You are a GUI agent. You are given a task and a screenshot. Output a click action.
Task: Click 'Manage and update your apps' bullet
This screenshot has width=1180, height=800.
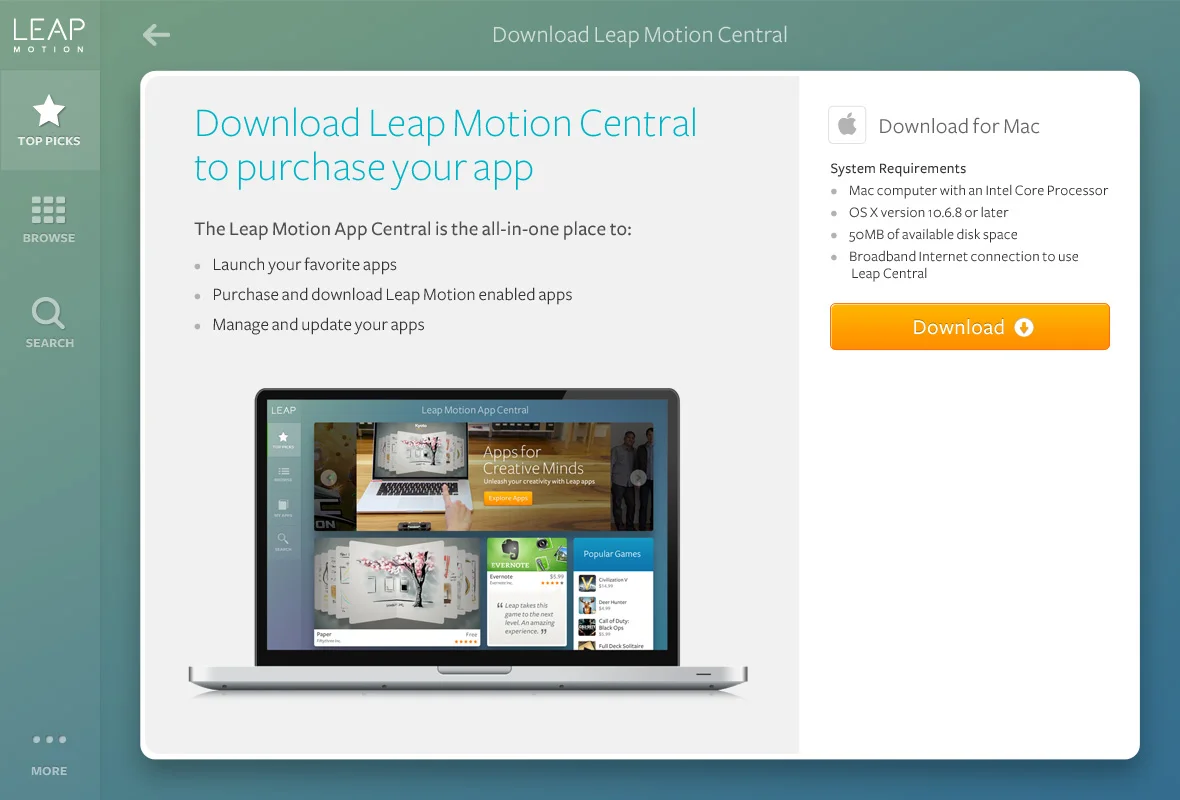point(318,325)
